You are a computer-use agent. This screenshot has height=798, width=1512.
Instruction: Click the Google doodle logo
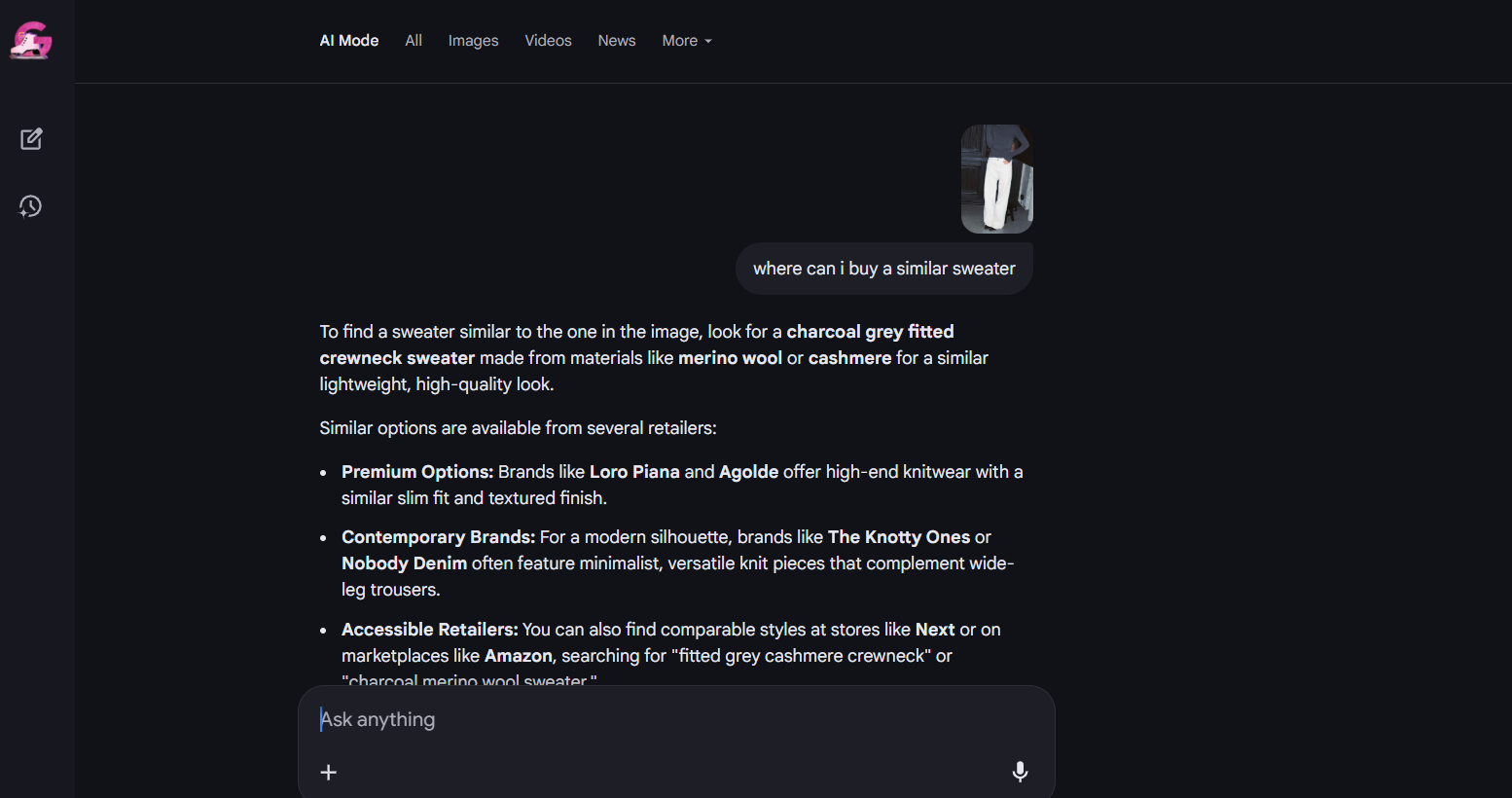tap(31, 41)
